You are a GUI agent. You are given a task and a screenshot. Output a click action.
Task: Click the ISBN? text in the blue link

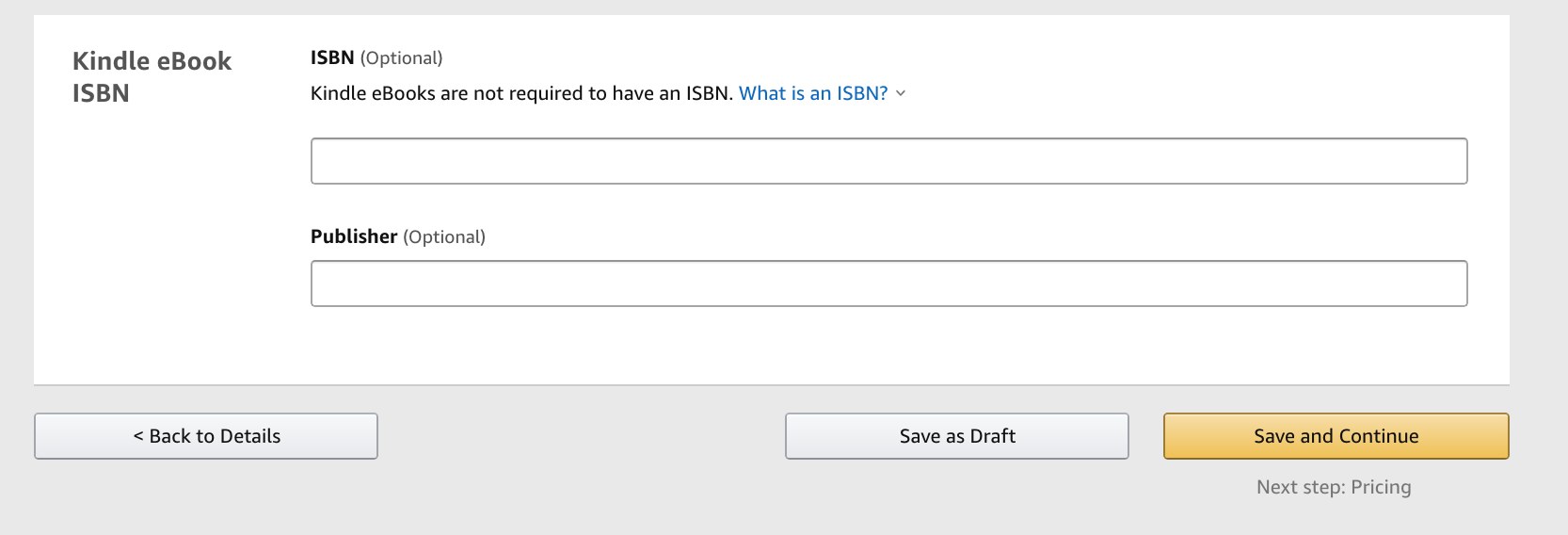coord(862,93)
